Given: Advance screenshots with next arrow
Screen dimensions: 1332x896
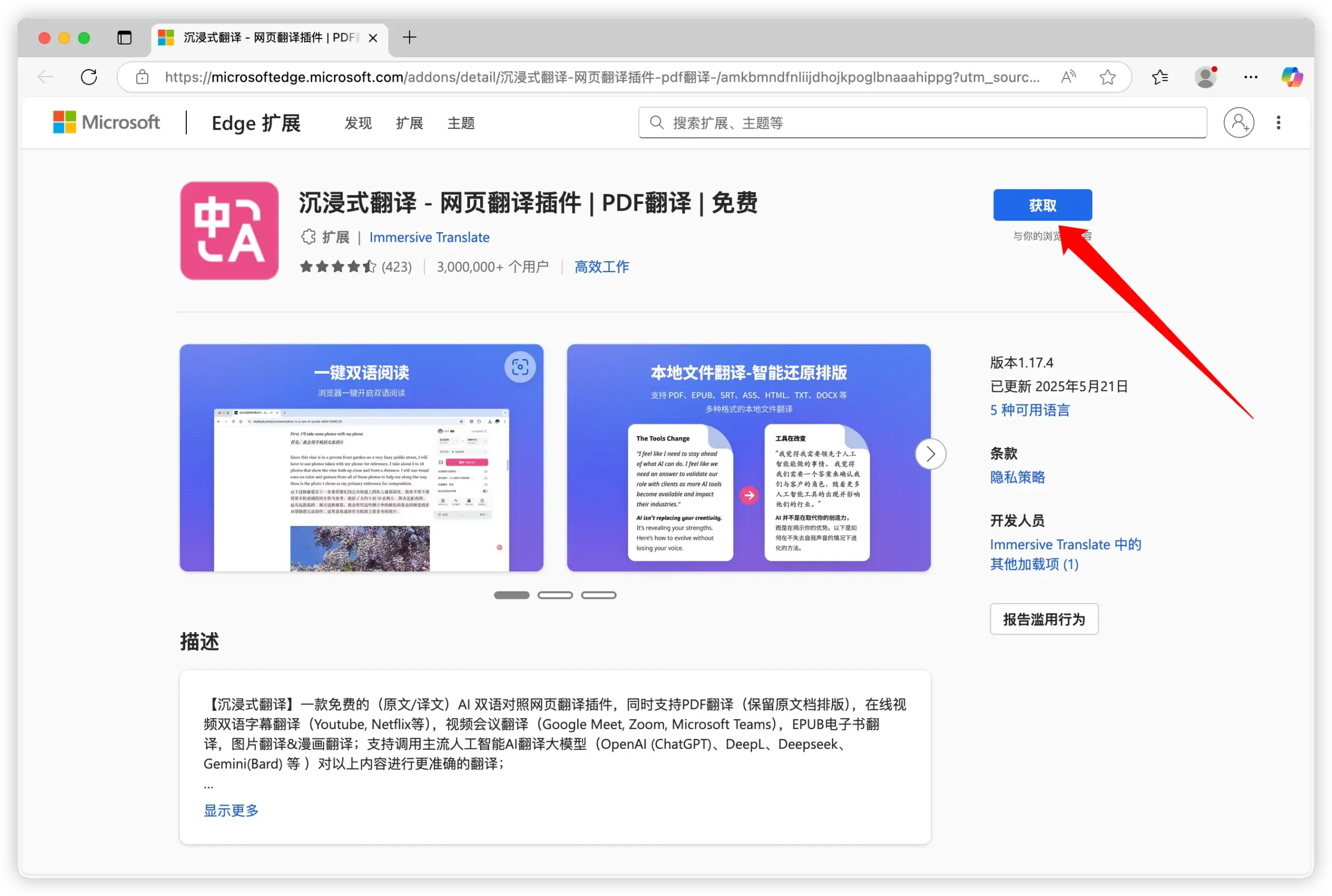Looking at the screenshot, I should (x=930, y=454).
